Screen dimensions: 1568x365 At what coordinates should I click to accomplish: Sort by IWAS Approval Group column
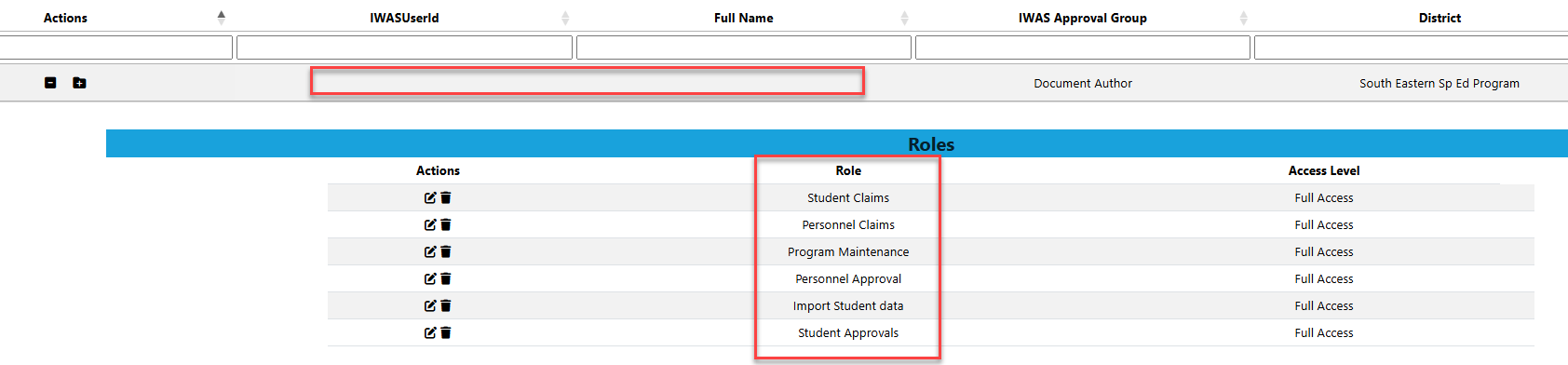click(1083, 18)
